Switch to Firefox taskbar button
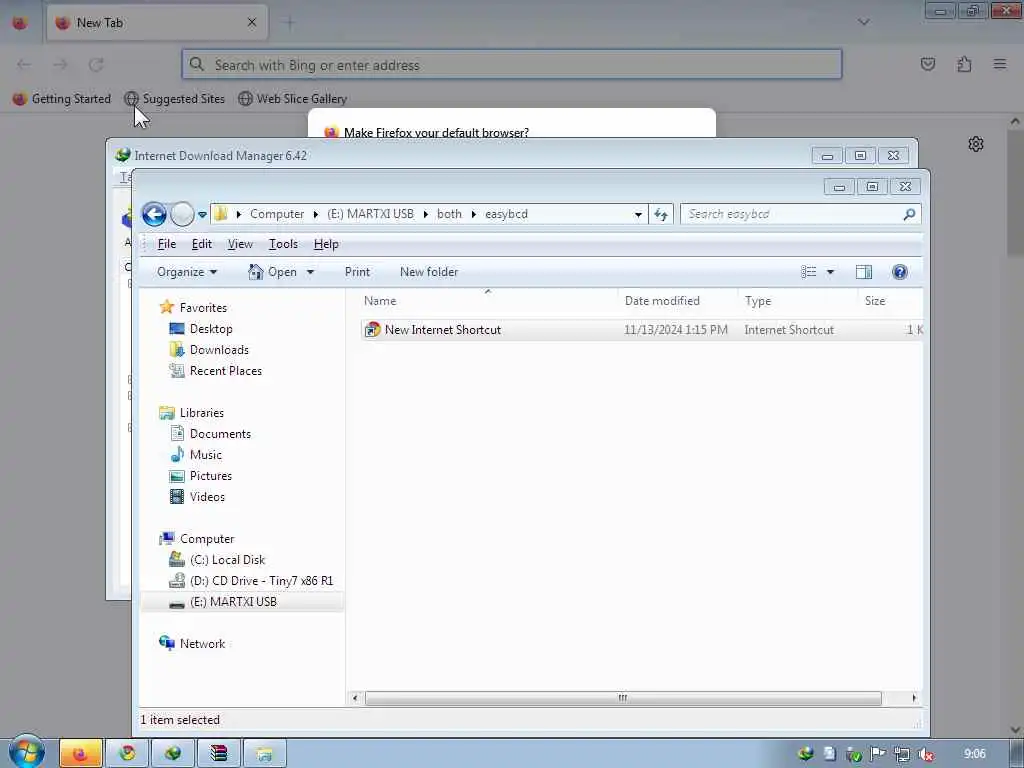 [80, 754]
